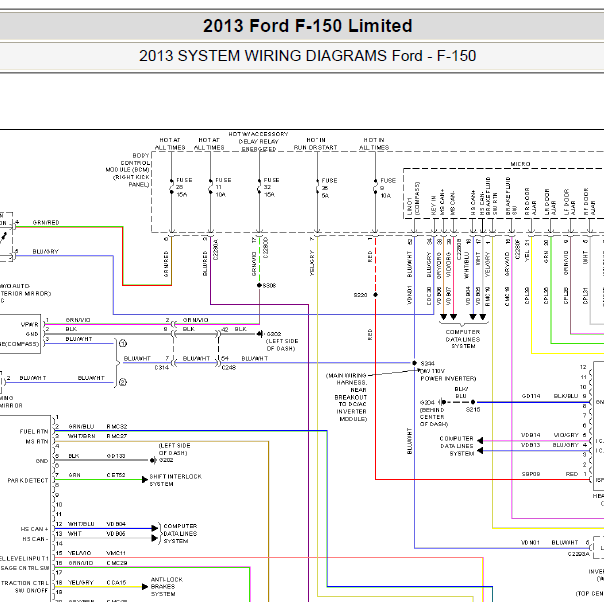
Task: Select the 'S234' splice label
Action: [428, 363]
